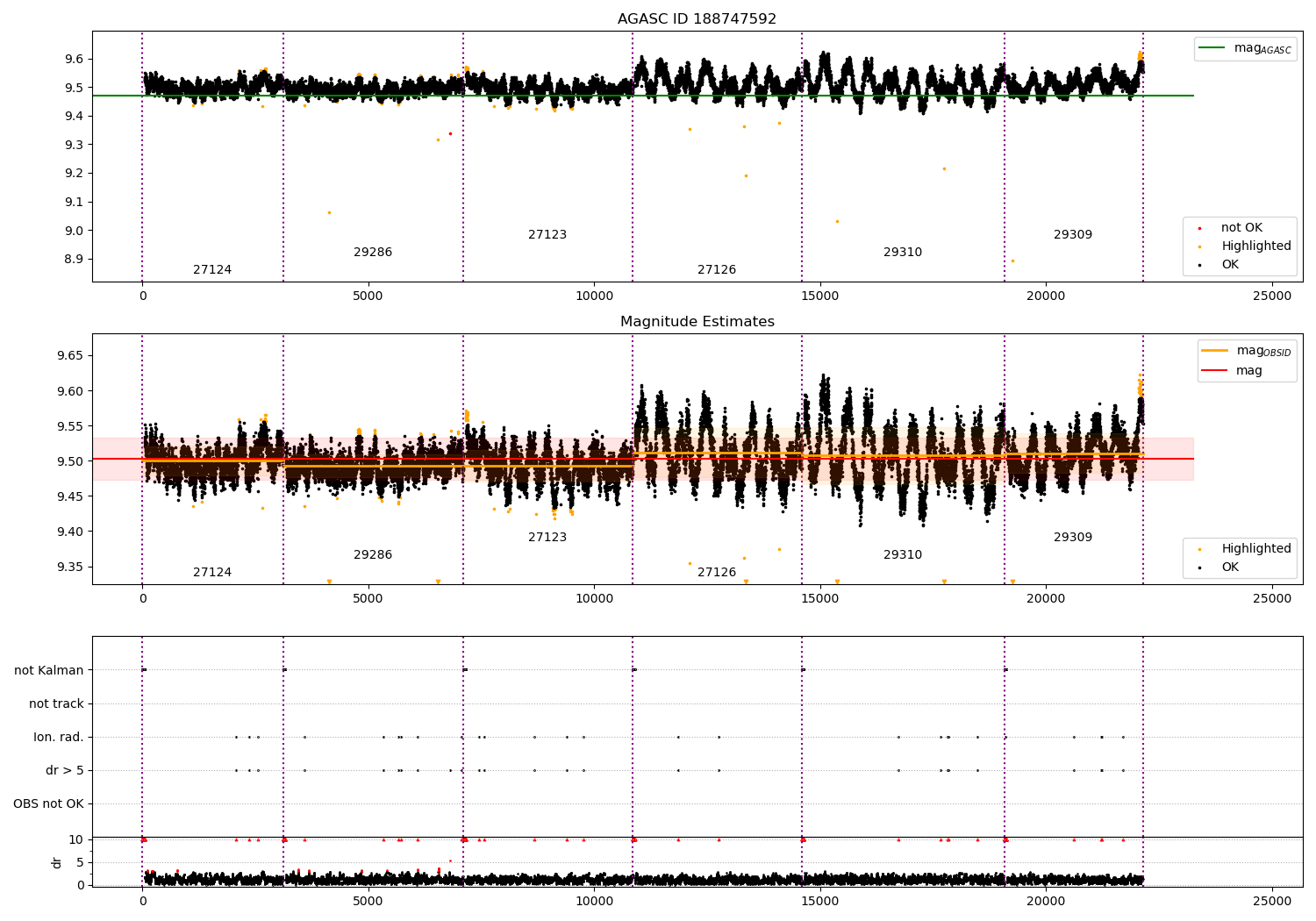The height and width of the screenshot is (921, 1316).
Task: Click obsid label 29309 in top plot
Action: click(1073, 234)
